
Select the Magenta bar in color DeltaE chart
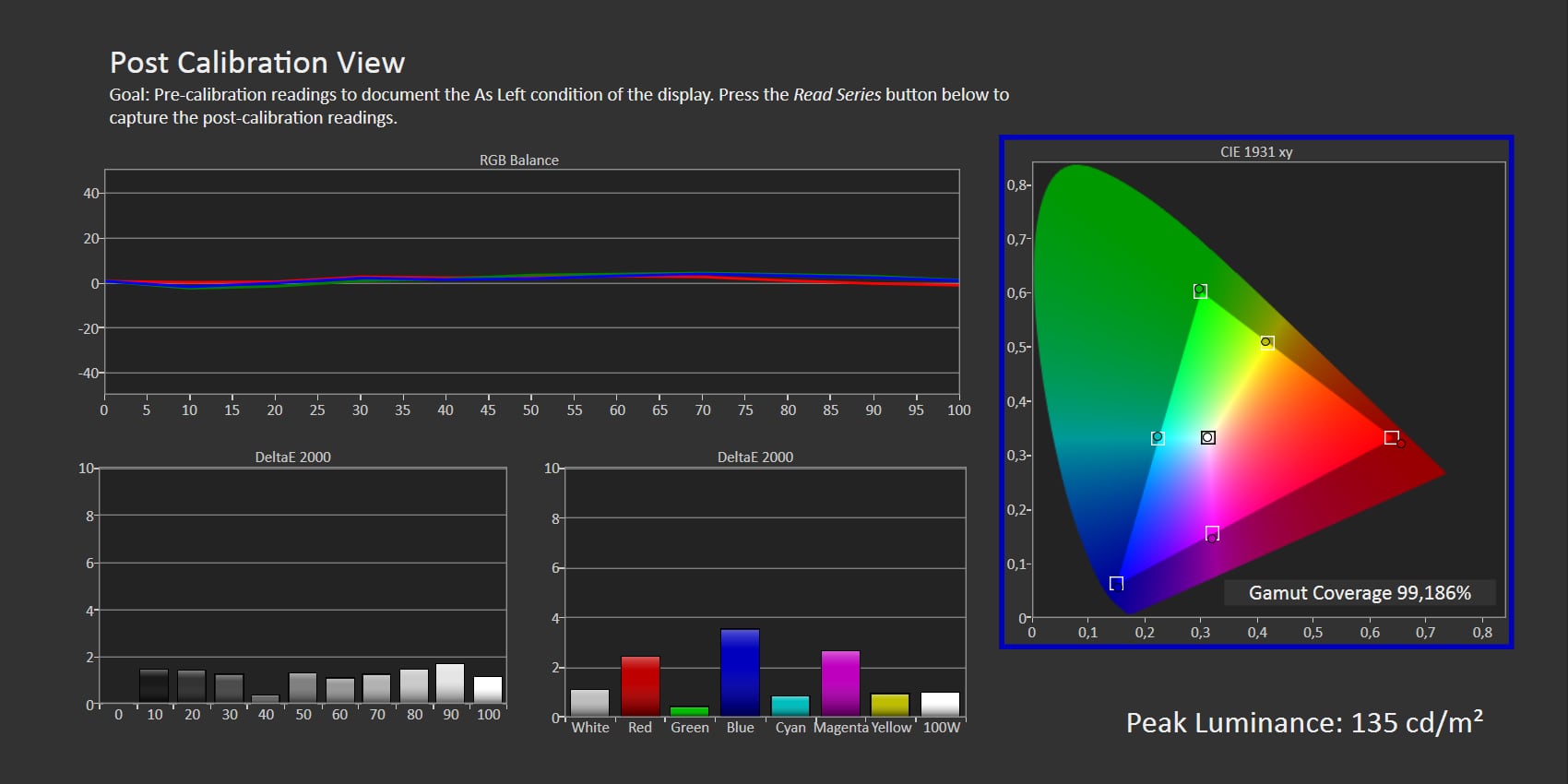click(840, 683)
